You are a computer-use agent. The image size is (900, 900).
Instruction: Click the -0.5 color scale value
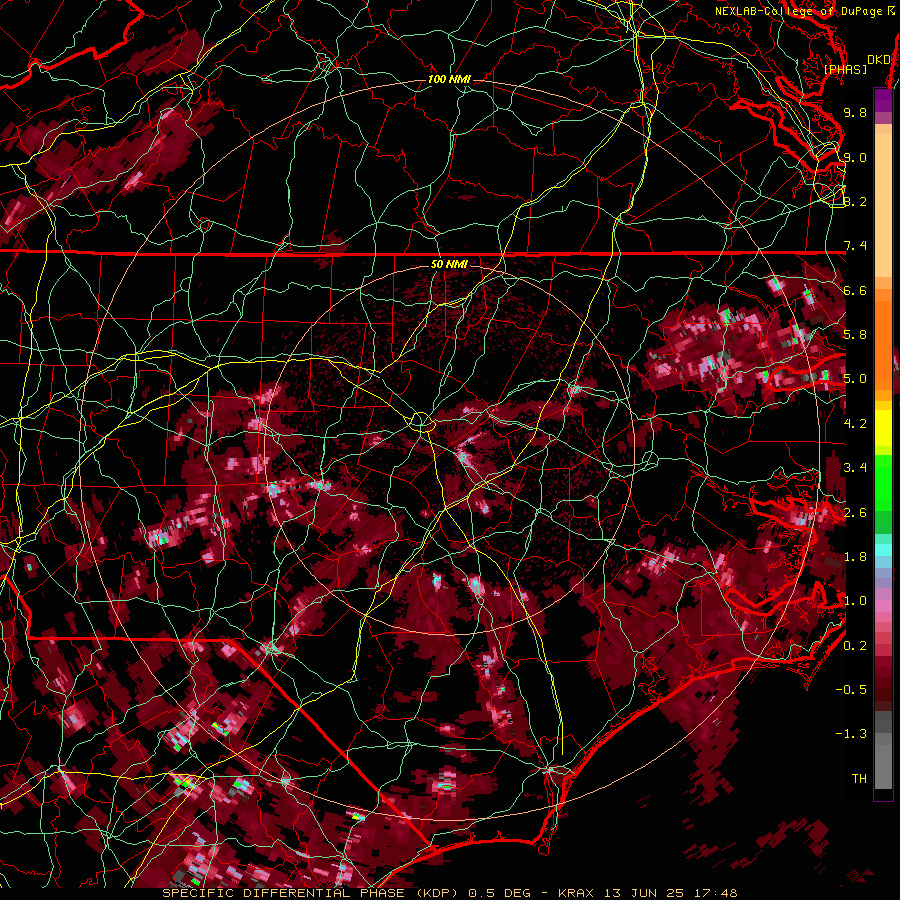(851, 690)
